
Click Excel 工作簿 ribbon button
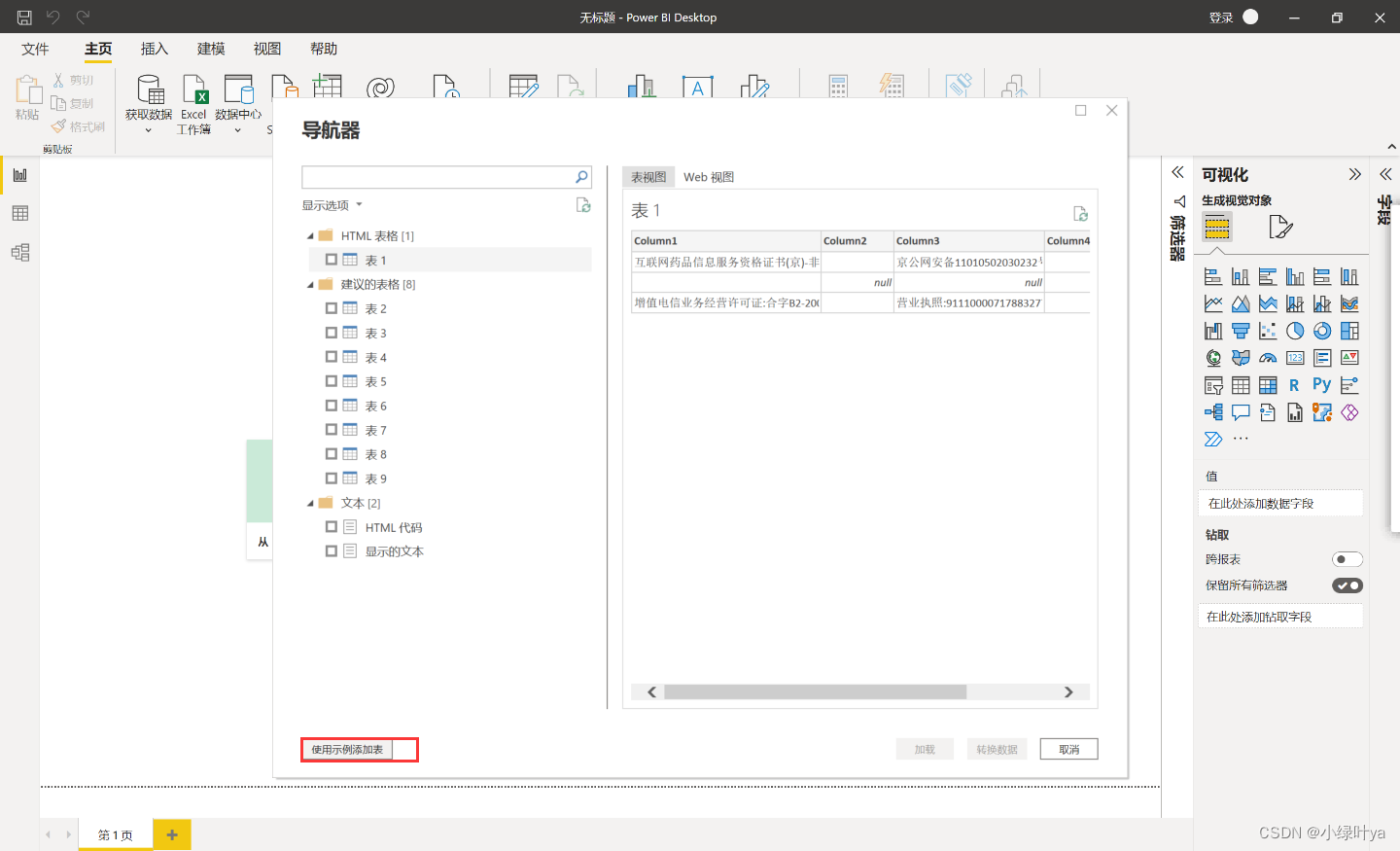(194, 105)
